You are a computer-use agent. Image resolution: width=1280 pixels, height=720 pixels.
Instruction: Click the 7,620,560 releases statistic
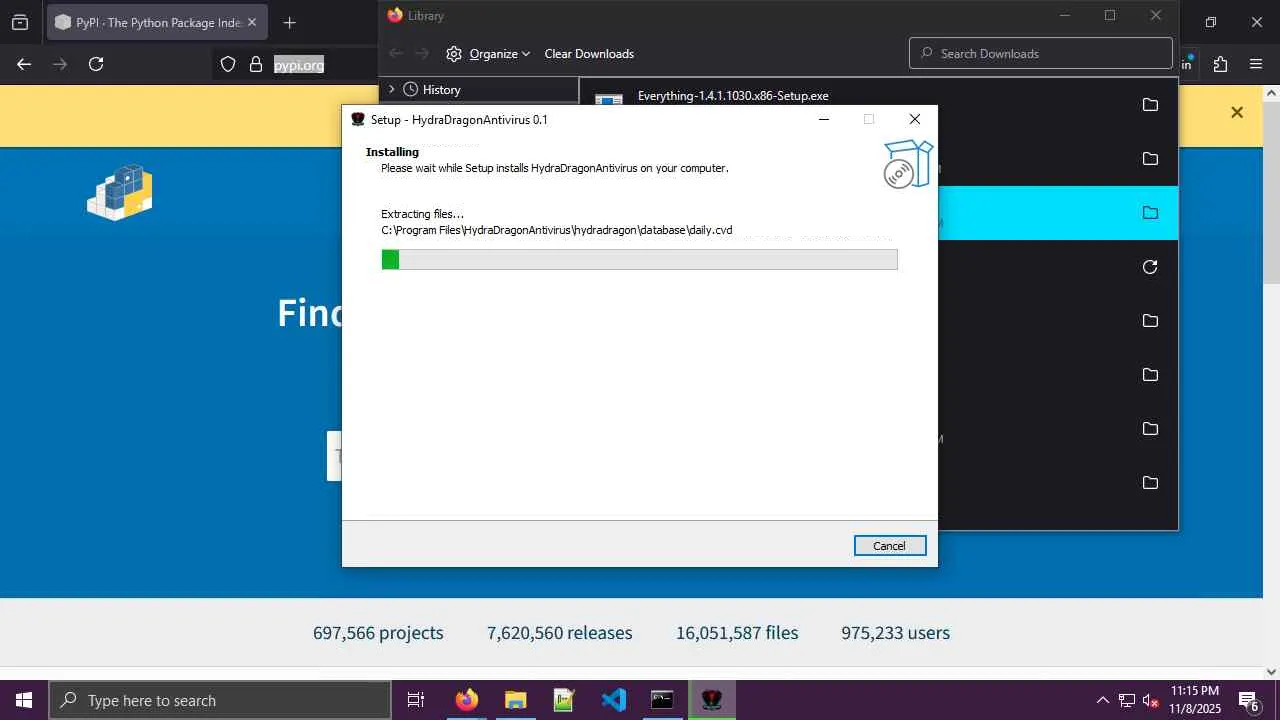[560, 633]
